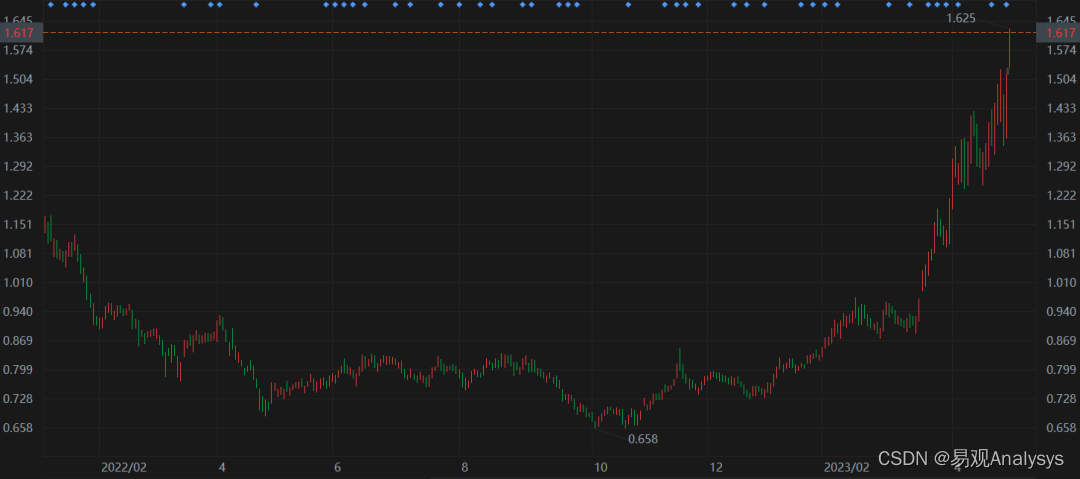The height and width of the screenshot is (479, 1080).
Task: Click 1.433 on the right price axis
Action: click(1061, 108)
